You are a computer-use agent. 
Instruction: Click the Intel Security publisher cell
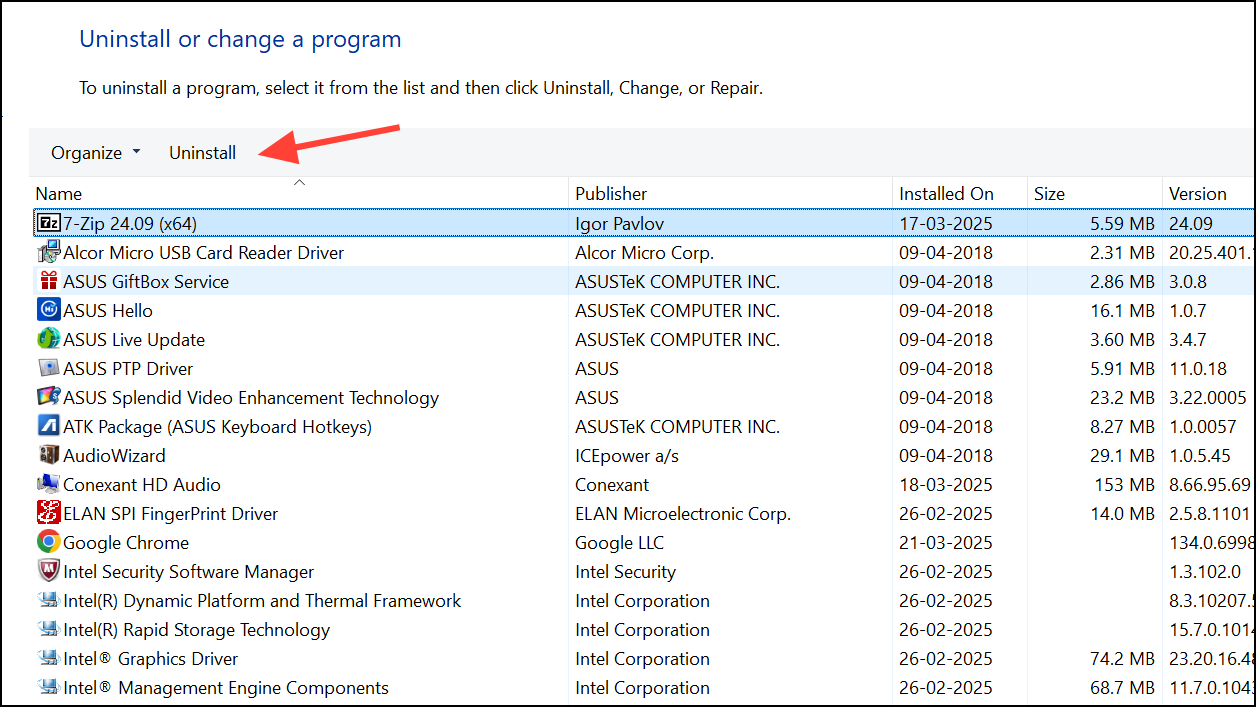pos(625,572)
